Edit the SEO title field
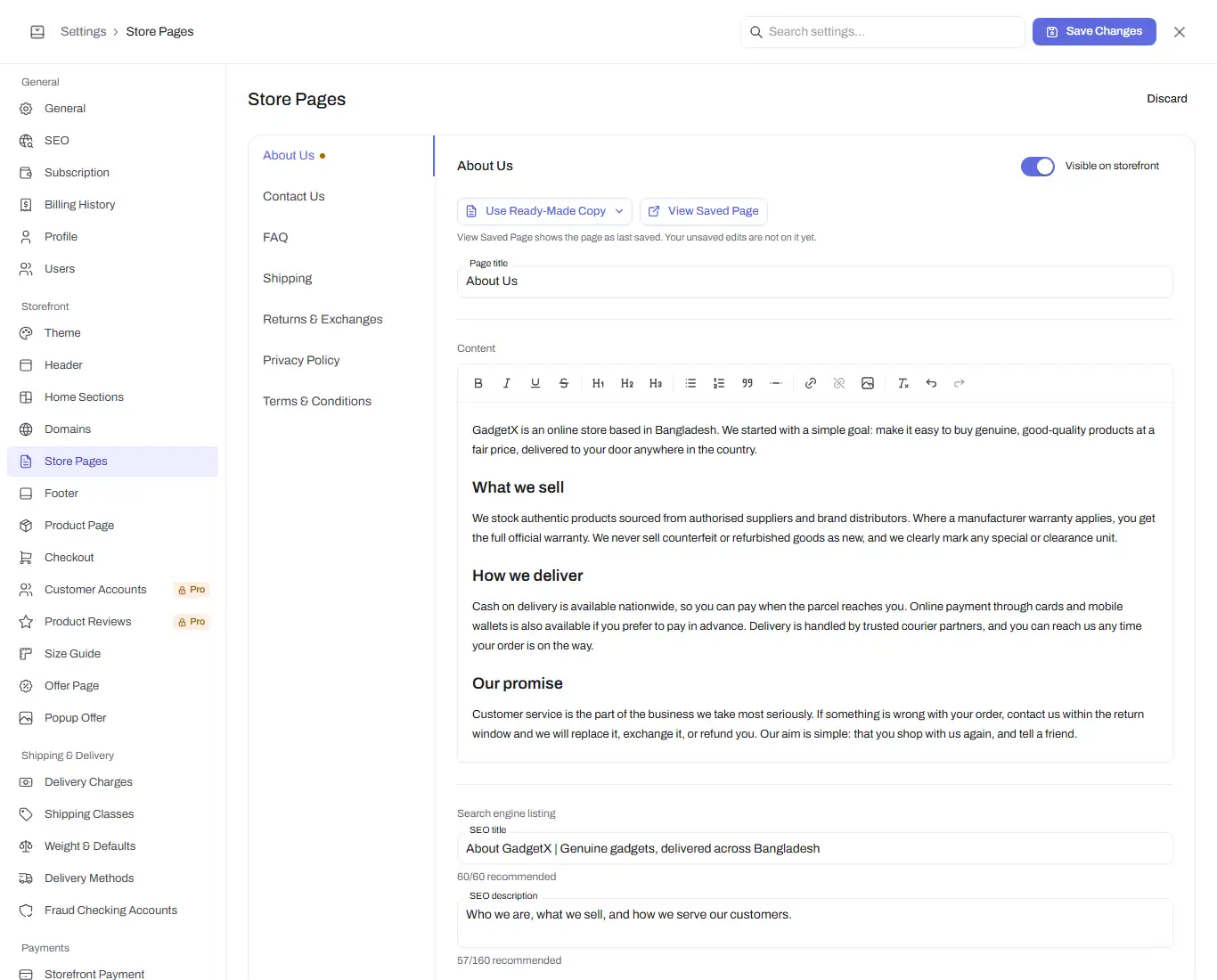Viewport: 1217px width, 980px height. coord(814,849)
